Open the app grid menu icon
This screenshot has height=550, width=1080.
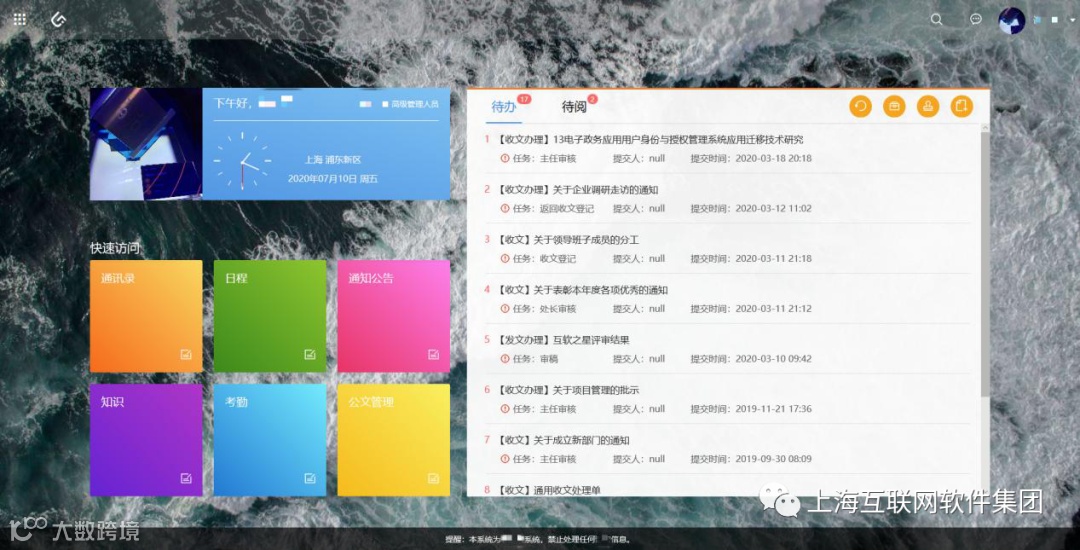(20, 19)
